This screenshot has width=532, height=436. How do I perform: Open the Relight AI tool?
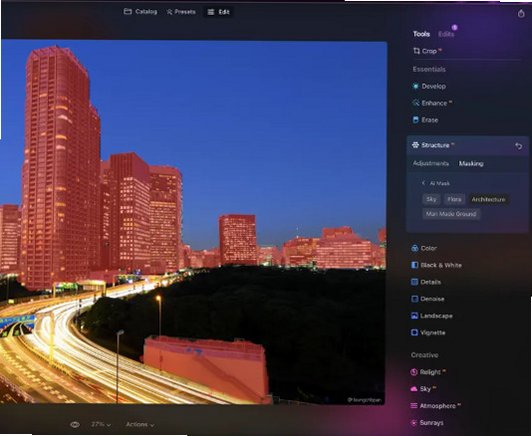[428, 372]
